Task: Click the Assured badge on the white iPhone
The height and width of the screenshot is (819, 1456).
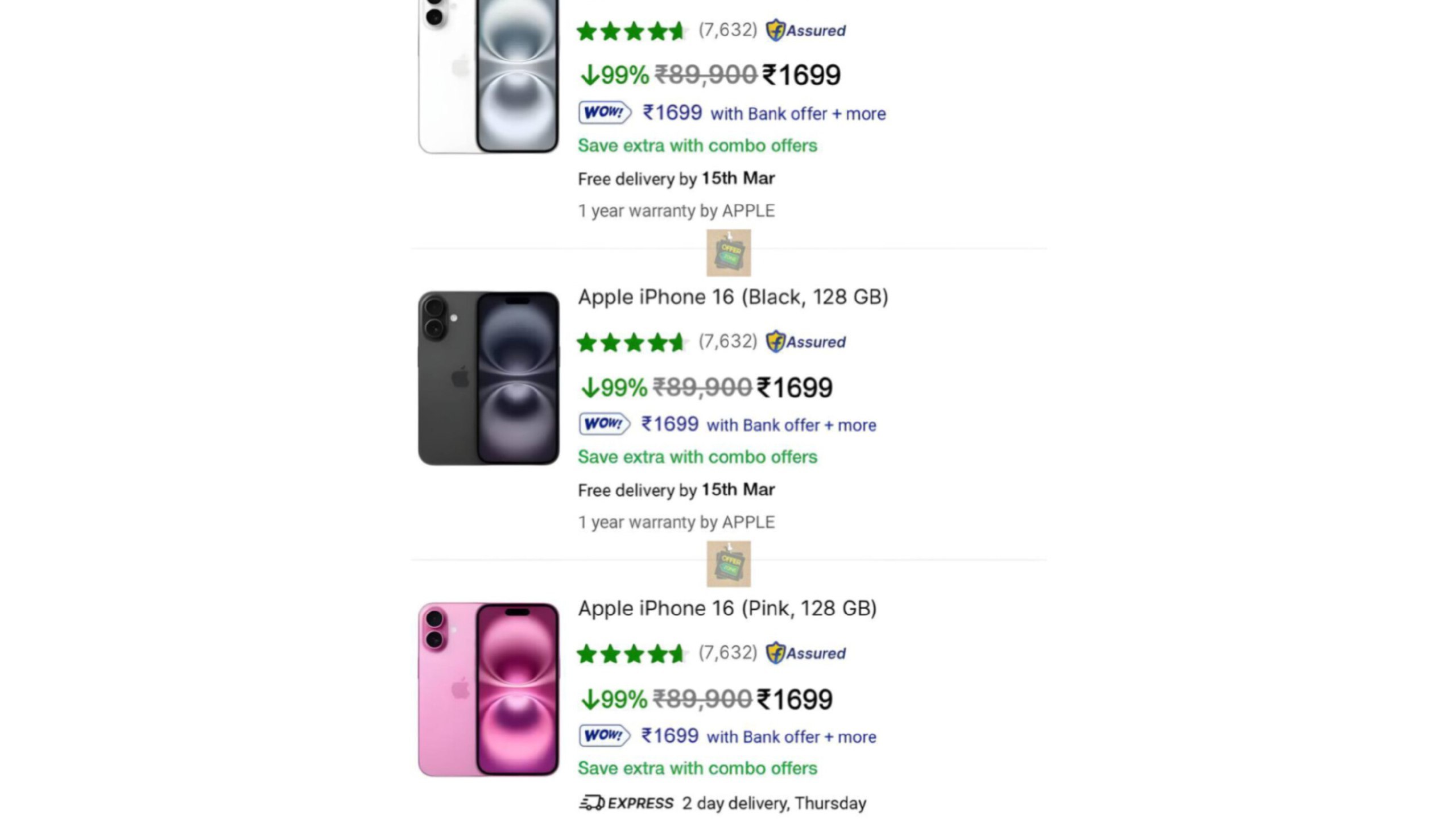Action: 805,30
